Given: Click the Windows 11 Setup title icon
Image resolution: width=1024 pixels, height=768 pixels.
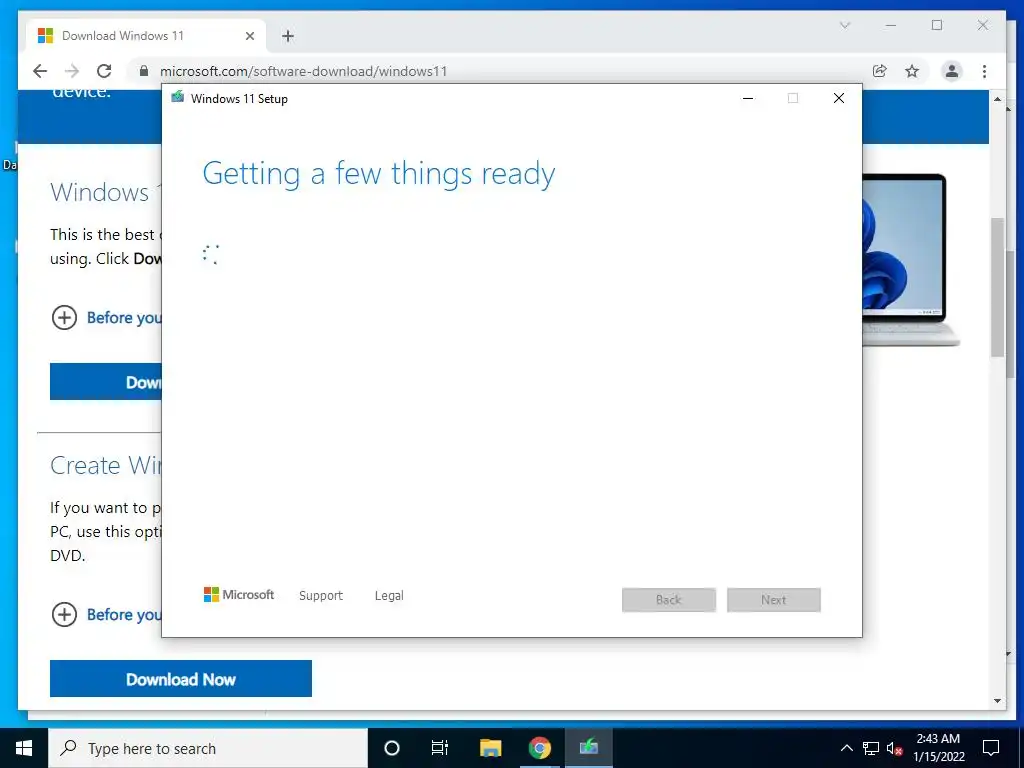Looking at the screenshot, I should click(x=178, y=98).
